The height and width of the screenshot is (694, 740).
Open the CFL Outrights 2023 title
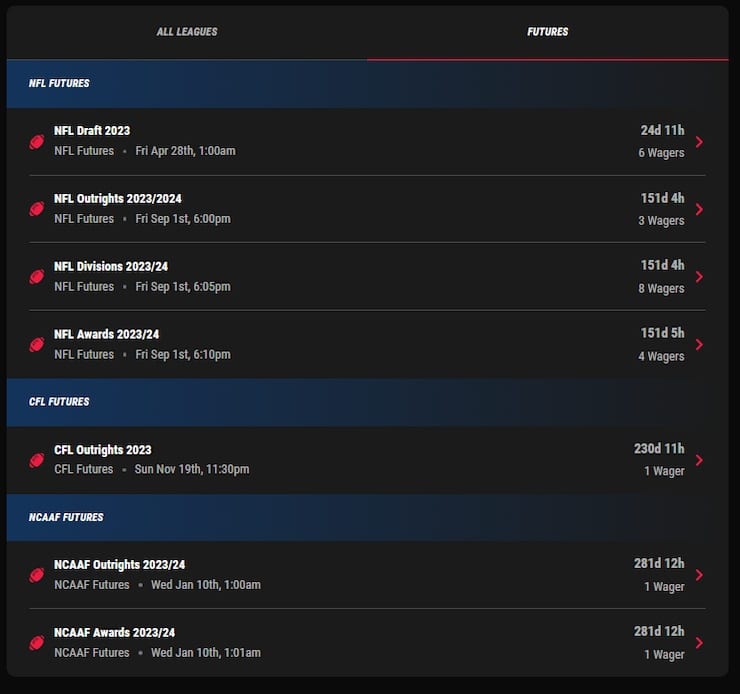click(103, 450)
